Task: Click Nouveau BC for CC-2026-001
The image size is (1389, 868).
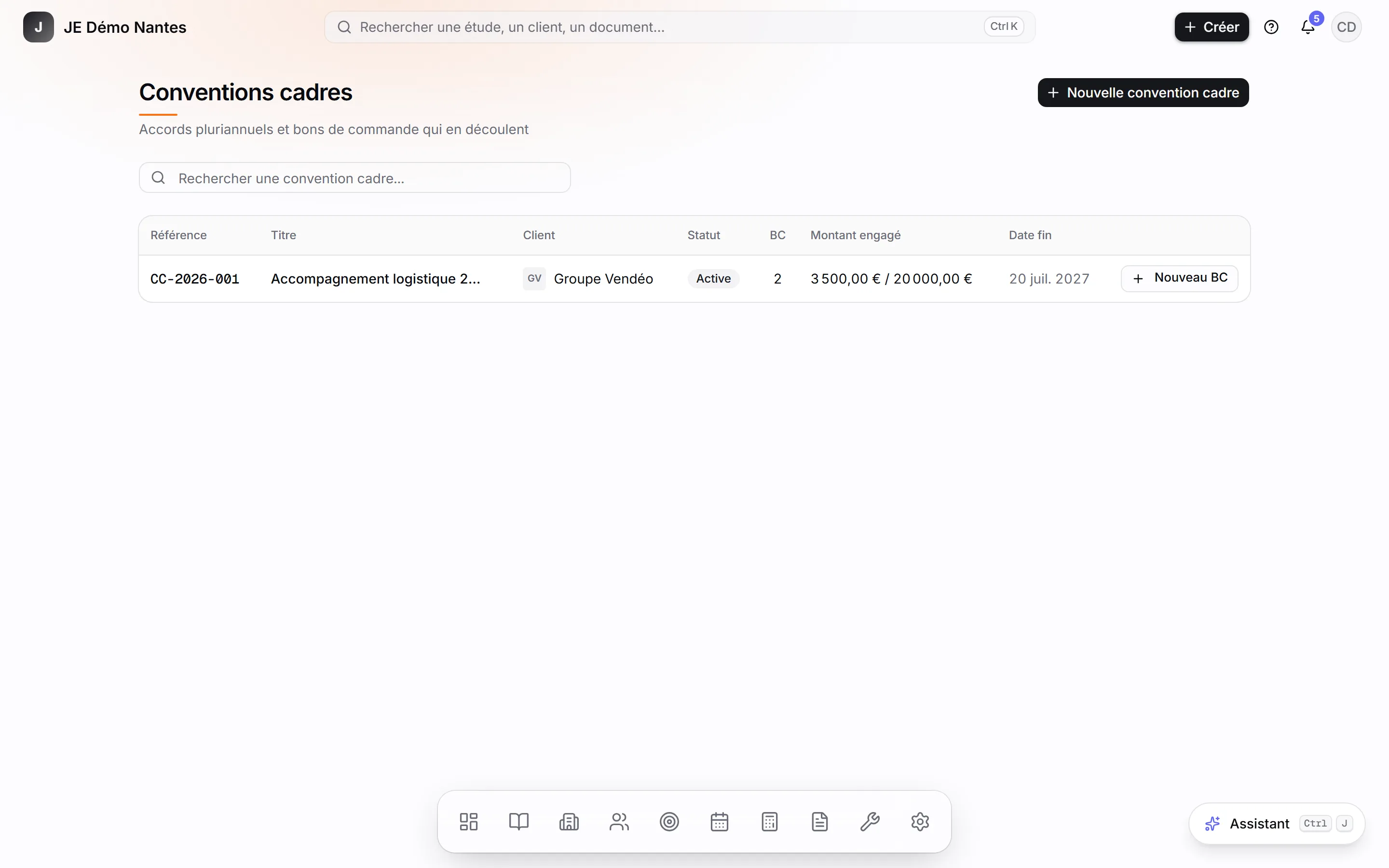Action: (x=1179, y=278)
